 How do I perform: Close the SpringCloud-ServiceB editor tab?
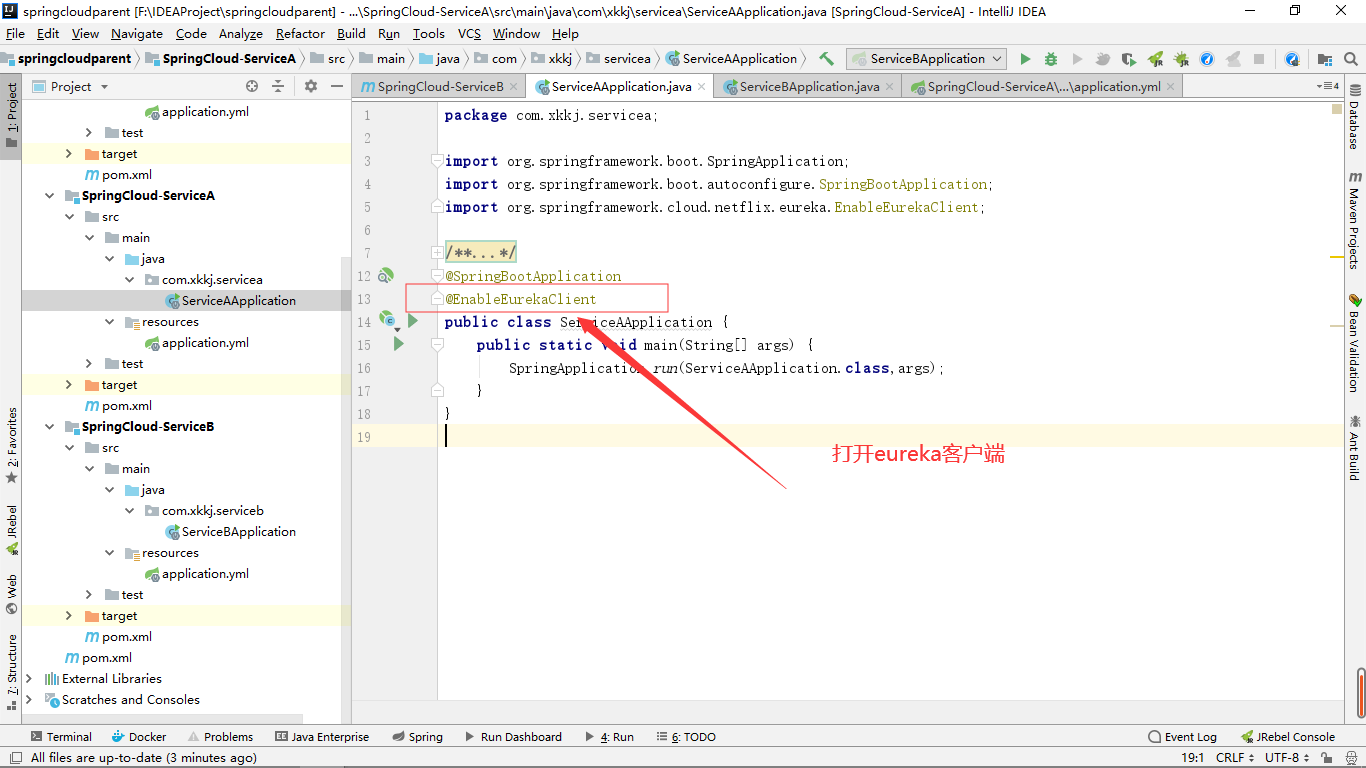click(516, 87)
